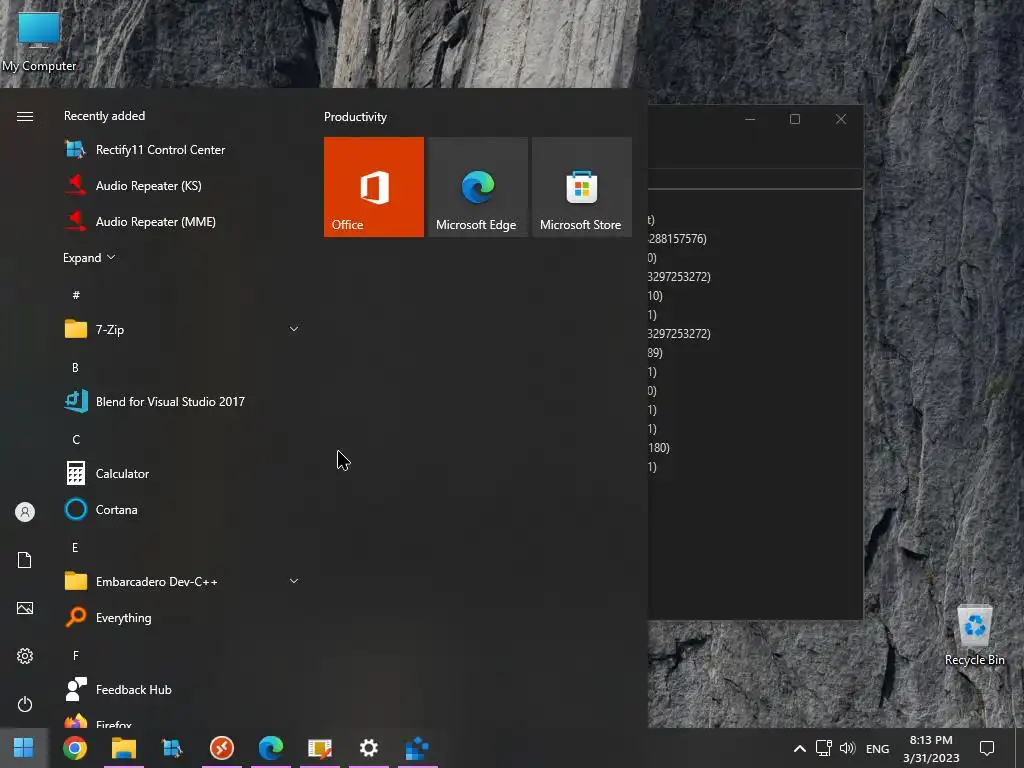Click the # section header

coord(76,295)
